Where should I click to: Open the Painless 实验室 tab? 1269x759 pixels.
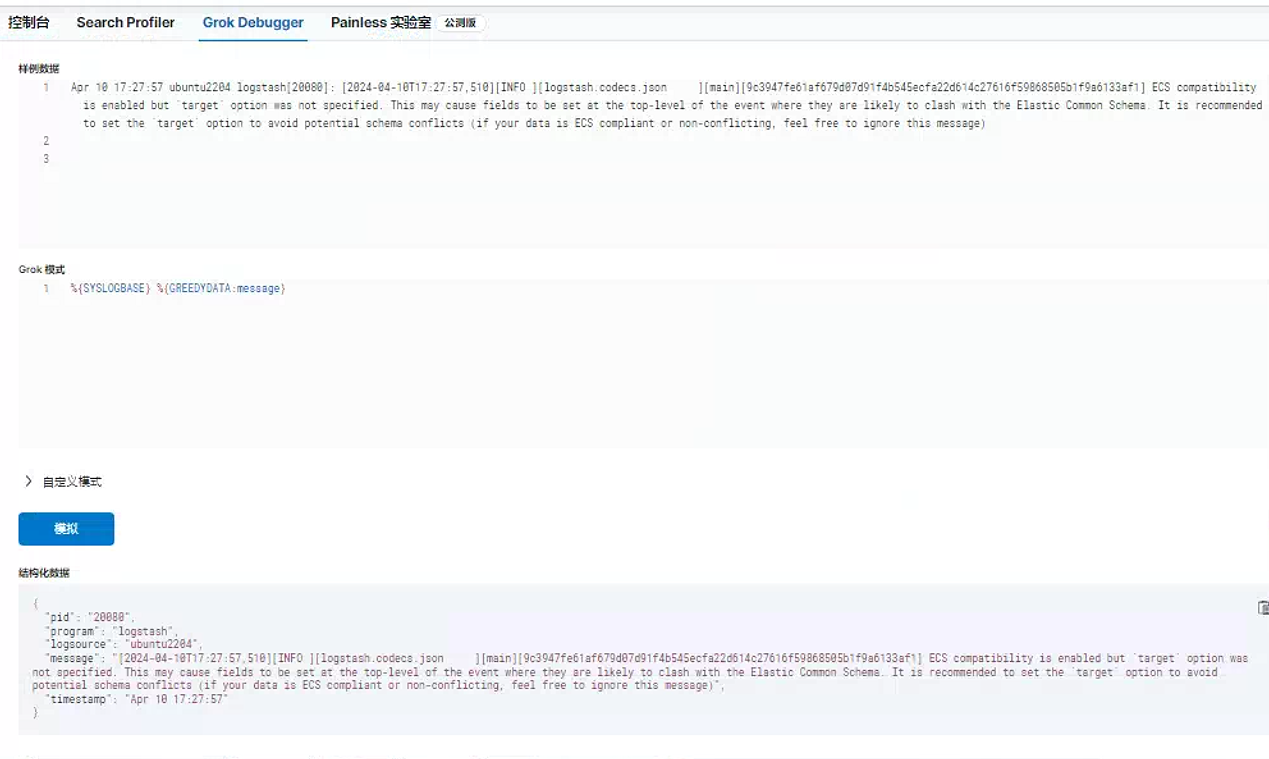point(381,22)
